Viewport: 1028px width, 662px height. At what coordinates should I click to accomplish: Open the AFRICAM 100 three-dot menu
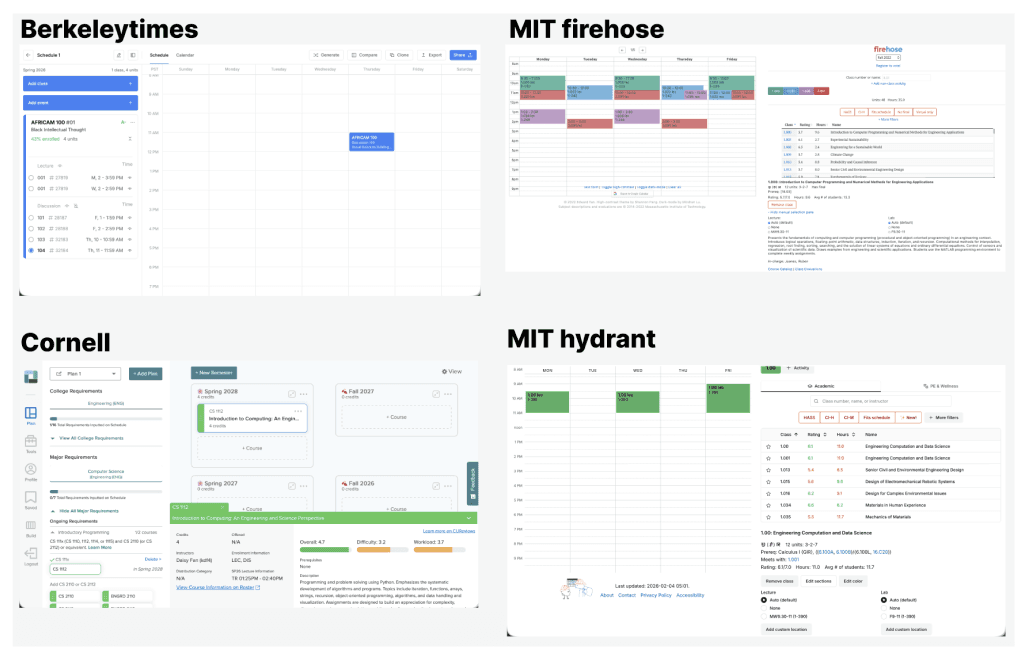click(132, 123)
